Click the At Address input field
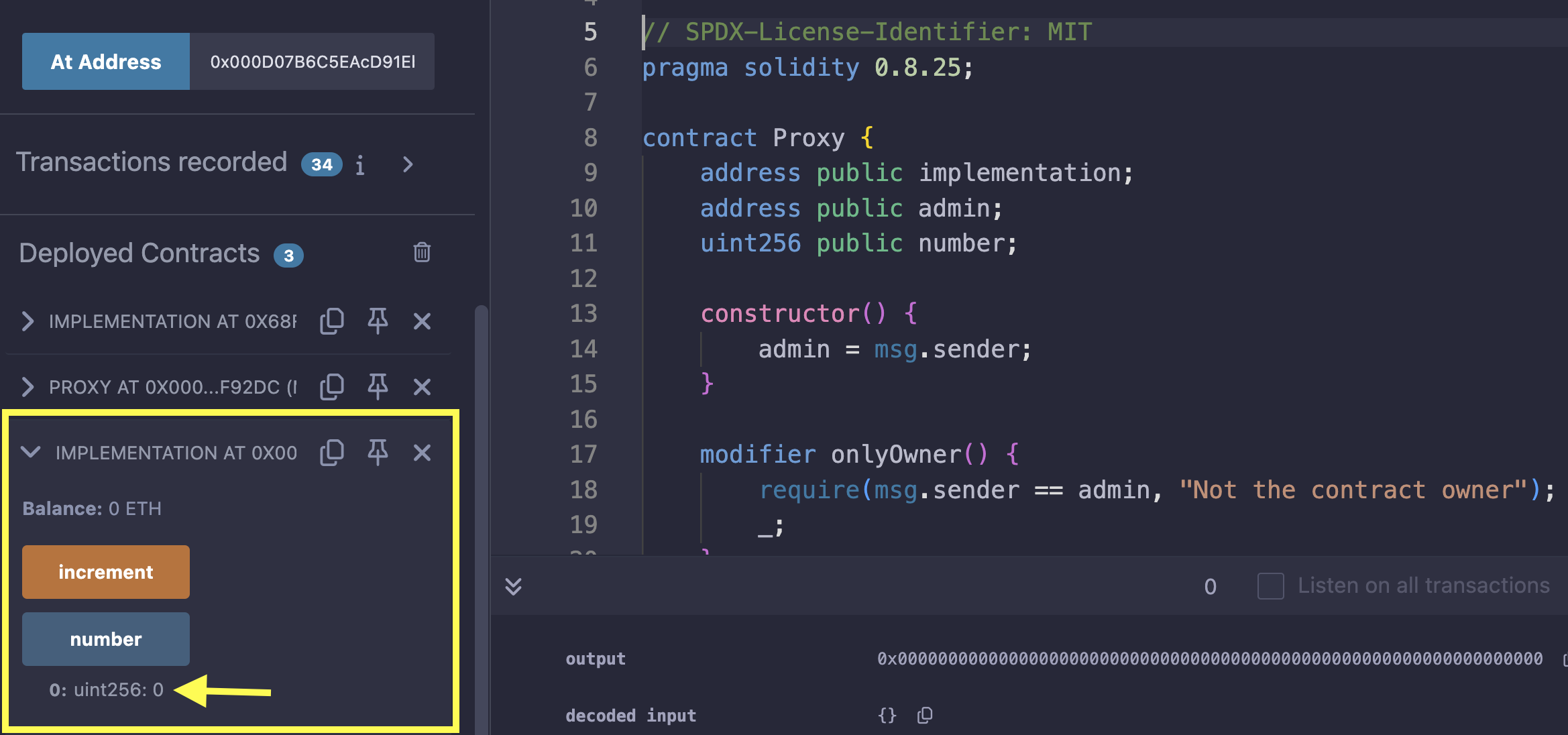 (x=312, y=62)
